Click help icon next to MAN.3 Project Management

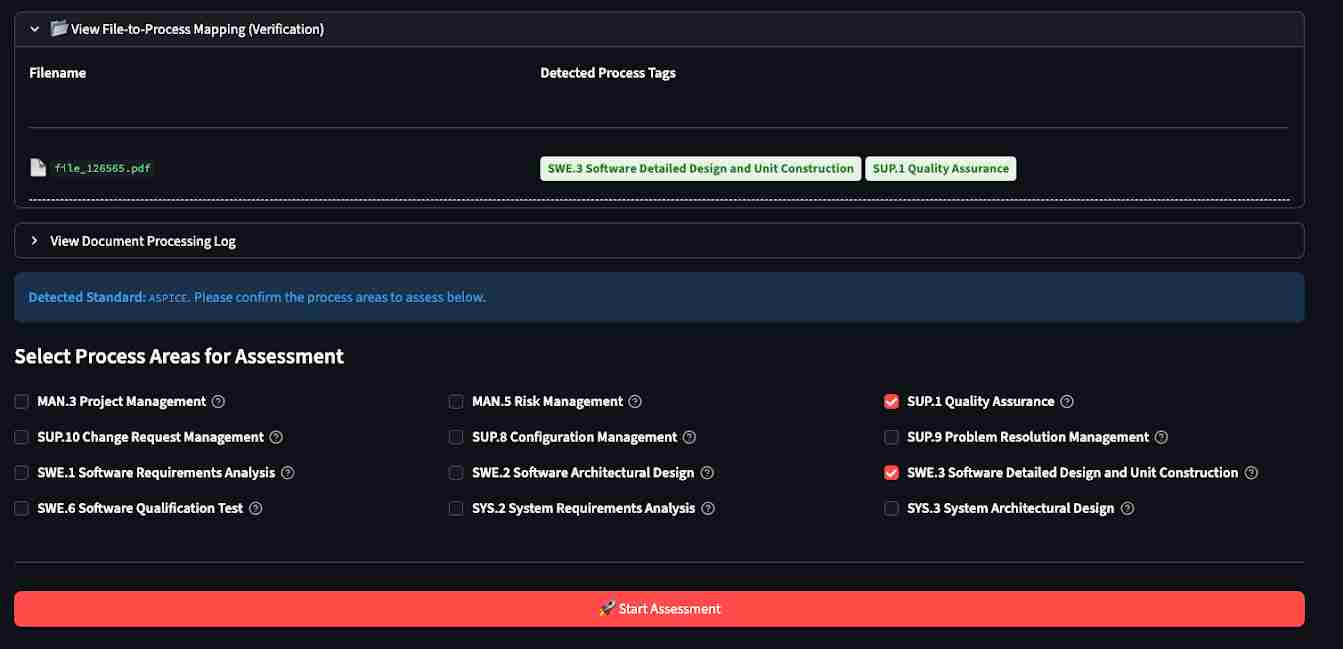pos(219,402)
